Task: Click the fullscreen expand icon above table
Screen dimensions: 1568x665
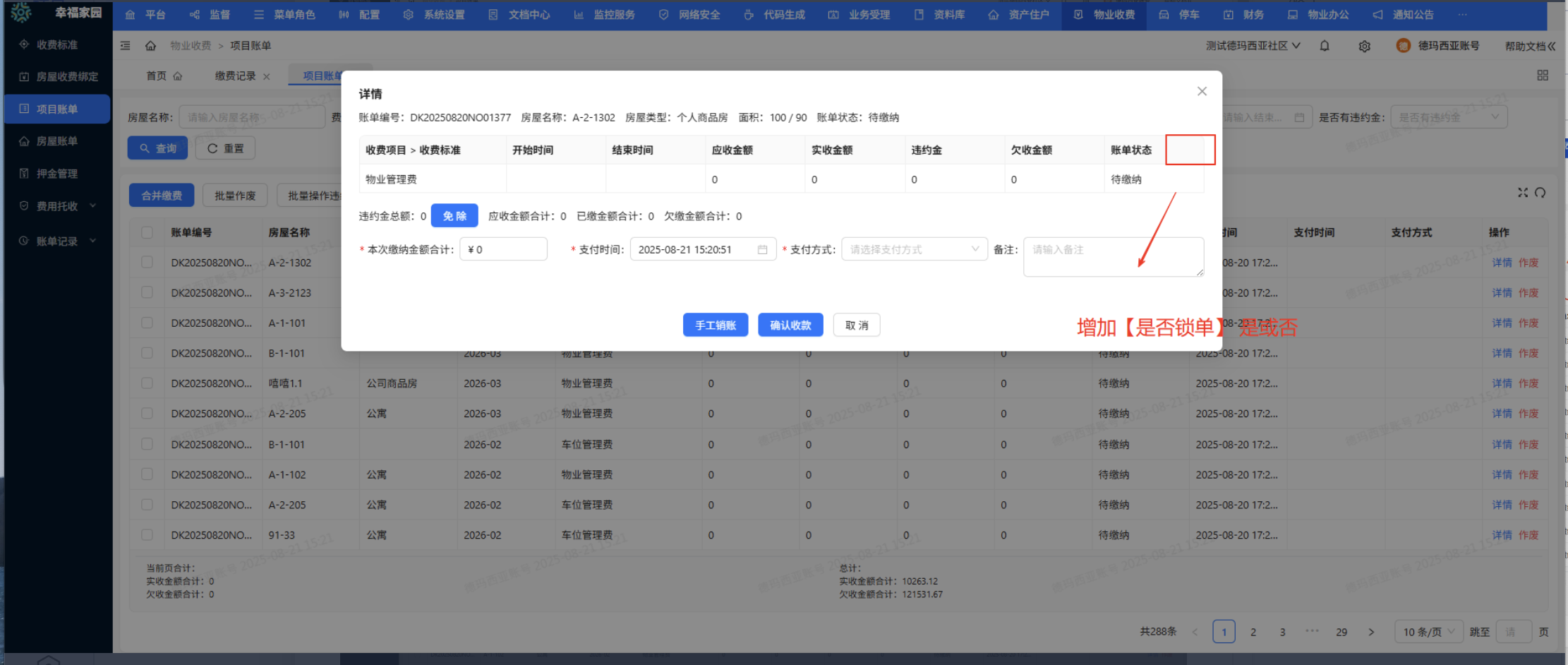Action: 1523,193
